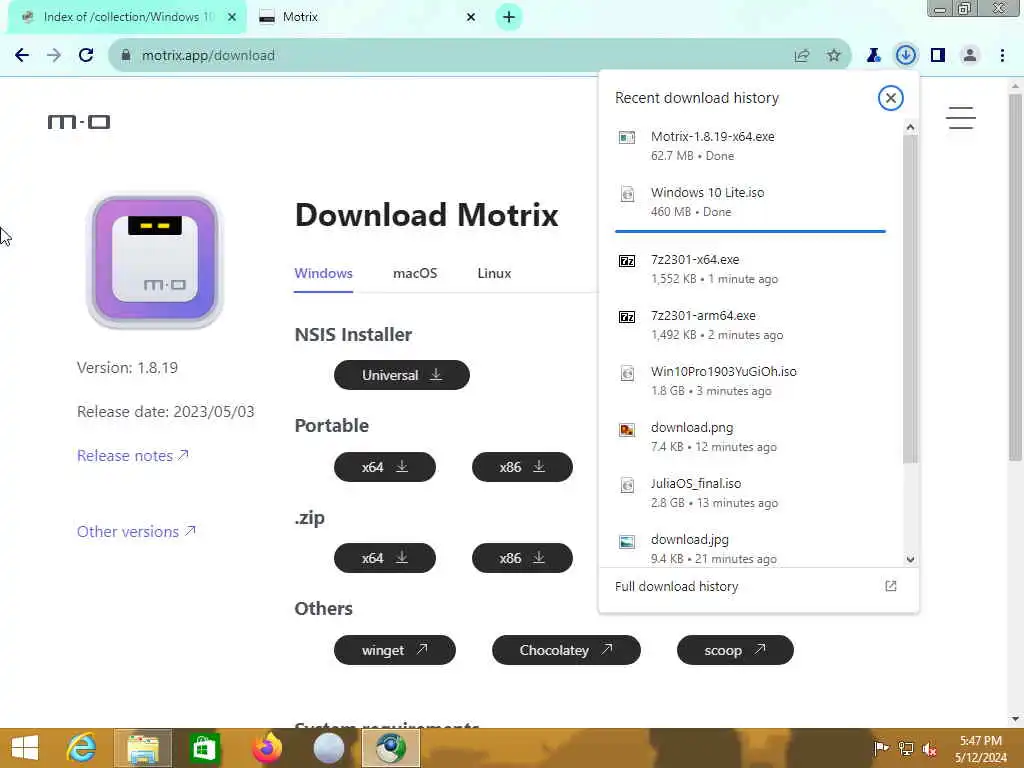1024x768 pixels.
Task: Click the download list scroll-down arrow
Action: point(910,560)
